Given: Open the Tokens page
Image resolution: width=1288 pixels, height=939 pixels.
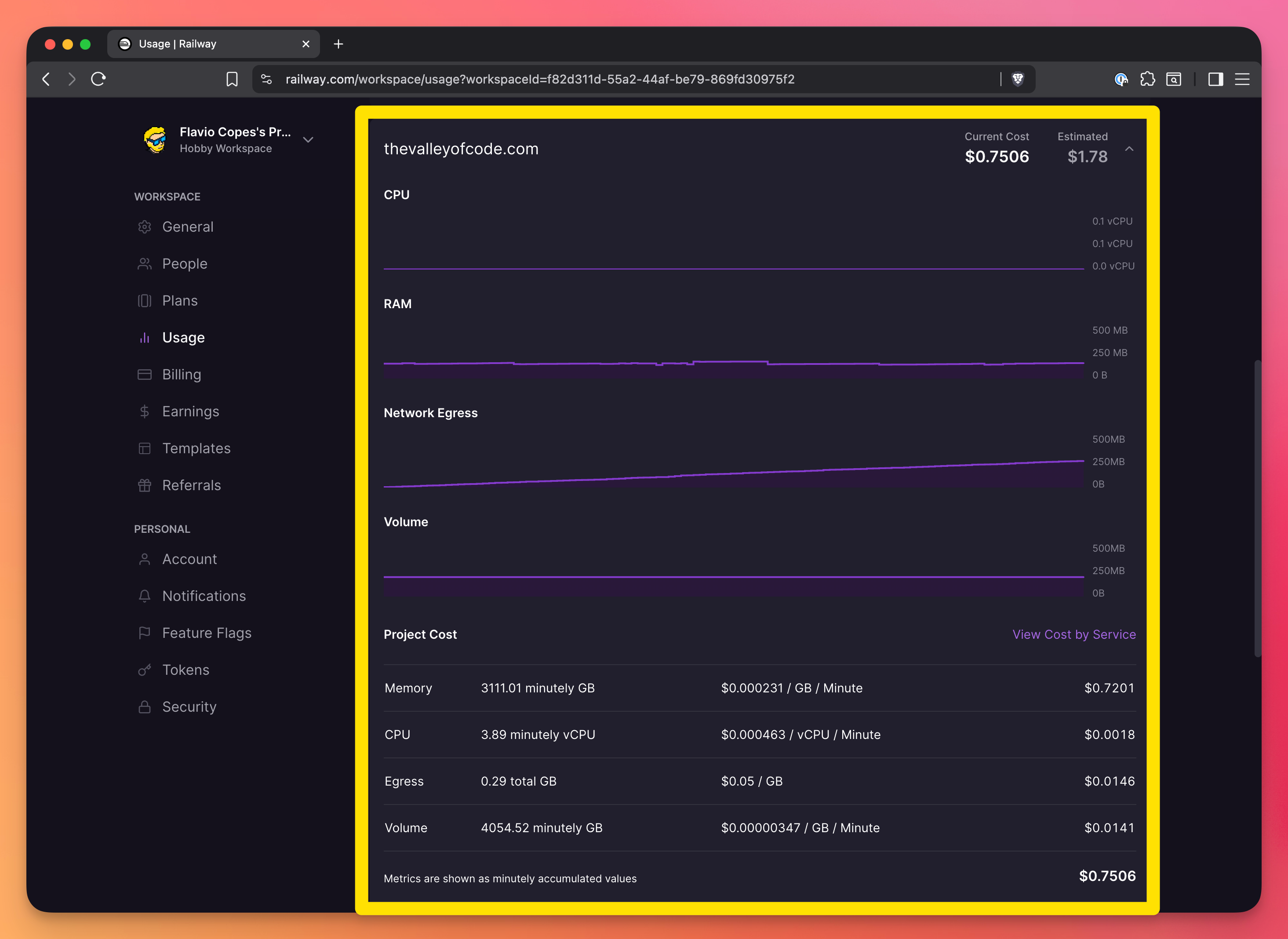Looking at the screenshot, I should (186, 670).
